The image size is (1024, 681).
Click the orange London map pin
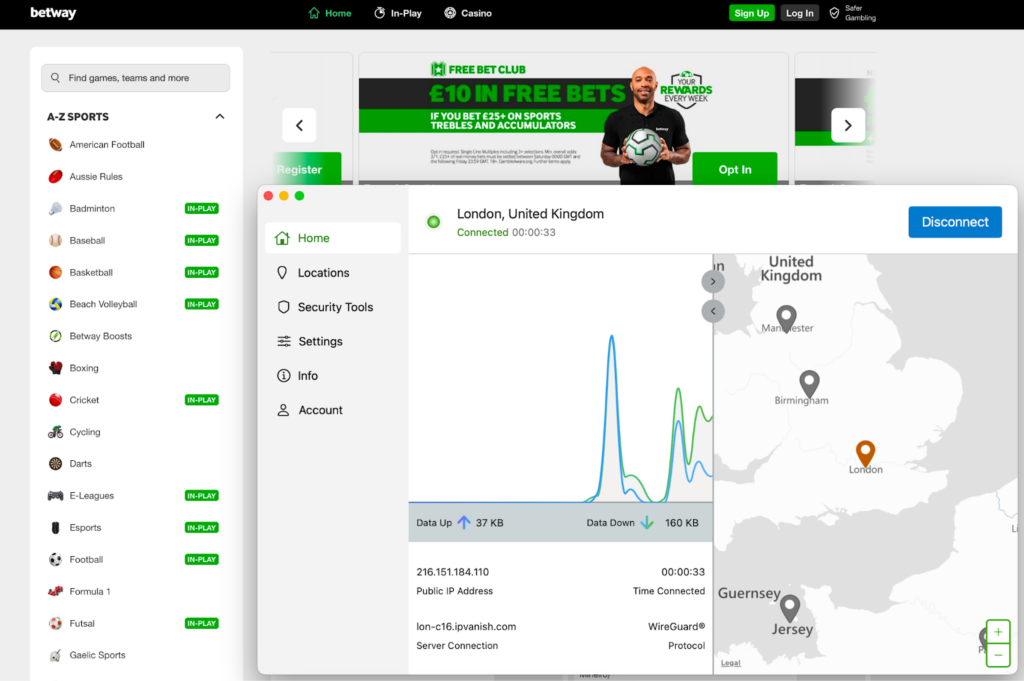click(x=865, y=453)
